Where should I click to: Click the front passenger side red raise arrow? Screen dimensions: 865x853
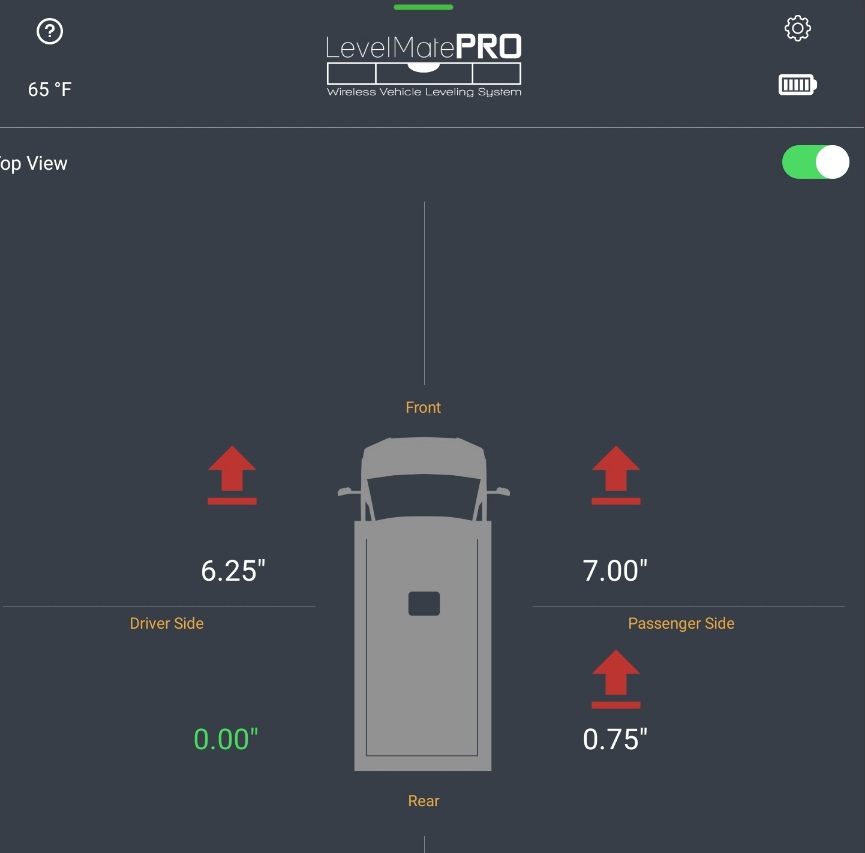616,475
